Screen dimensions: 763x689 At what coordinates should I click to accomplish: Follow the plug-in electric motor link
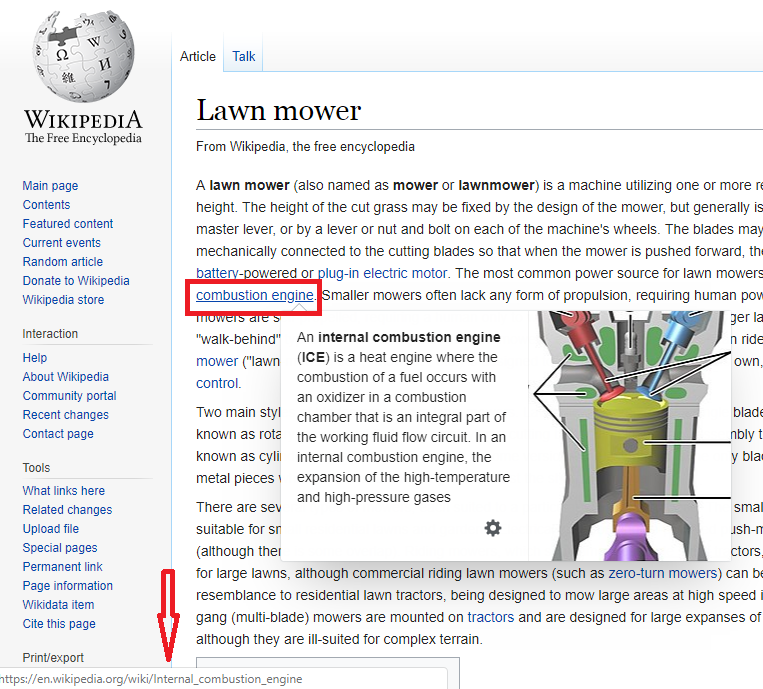pyautogui.click(x=382, y=273)
